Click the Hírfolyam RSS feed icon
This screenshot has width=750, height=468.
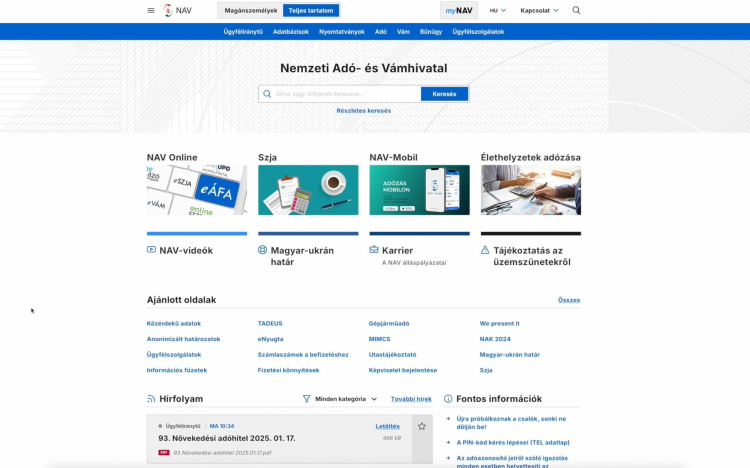[152, 399]
